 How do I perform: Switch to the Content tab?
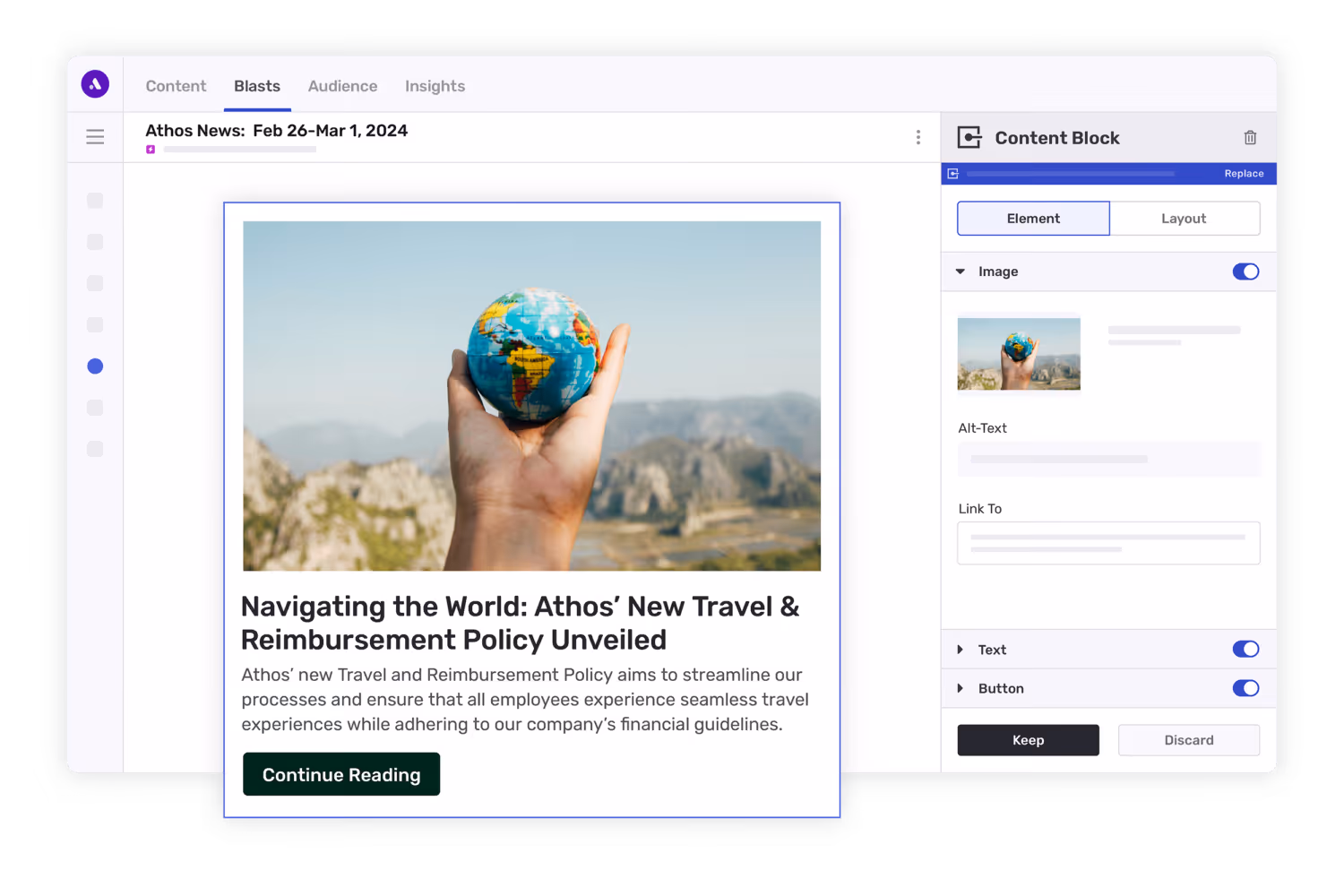coord(176,86)
